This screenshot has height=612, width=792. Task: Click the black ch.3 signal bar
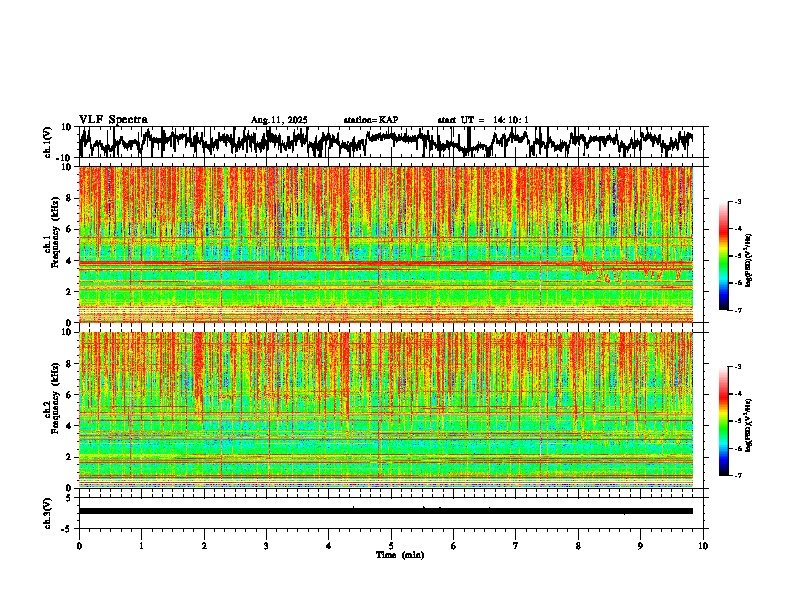coord(386,511)
